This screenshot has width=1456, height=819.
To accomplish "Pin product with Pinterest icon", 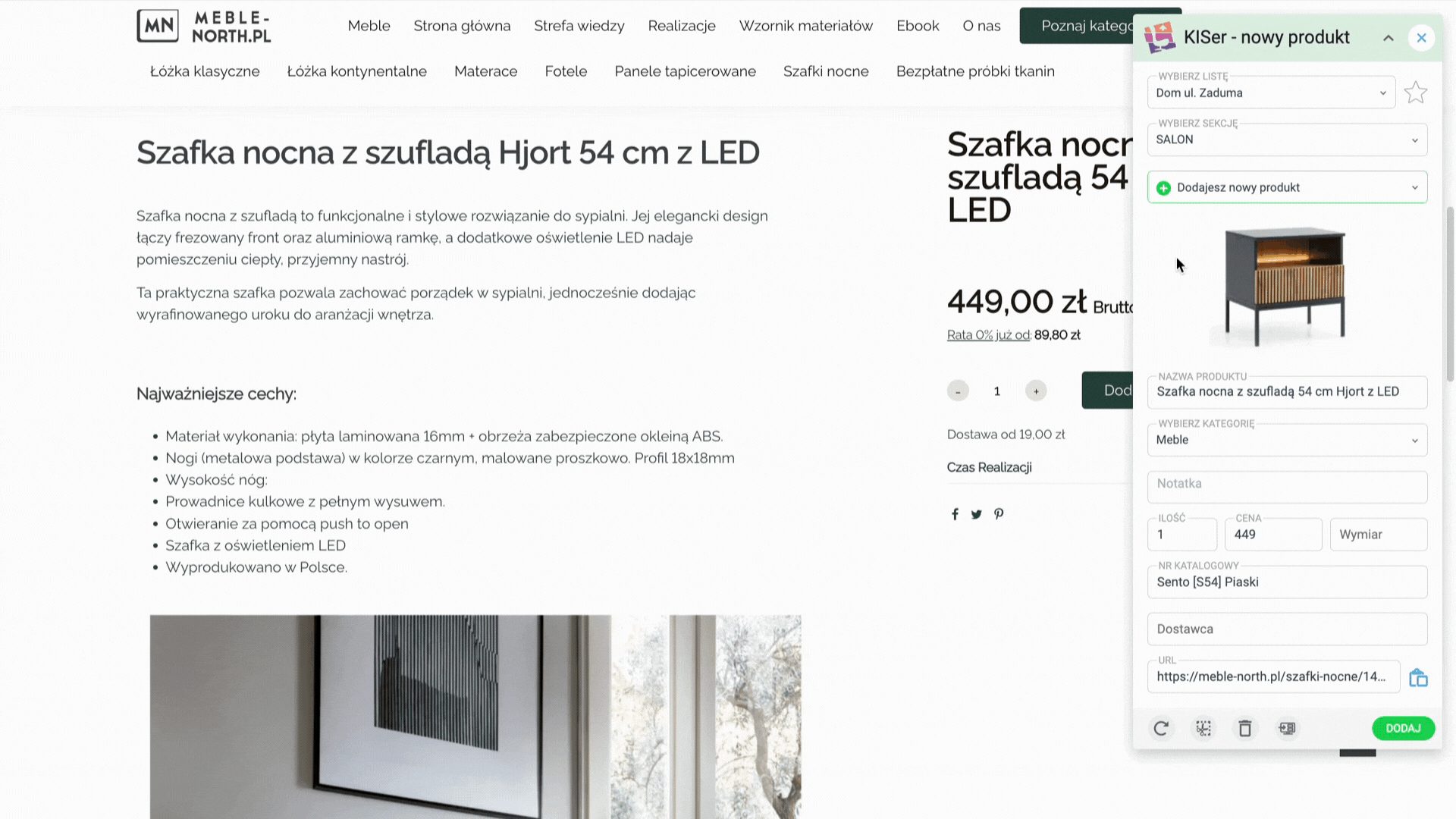I will click(999, 514).
